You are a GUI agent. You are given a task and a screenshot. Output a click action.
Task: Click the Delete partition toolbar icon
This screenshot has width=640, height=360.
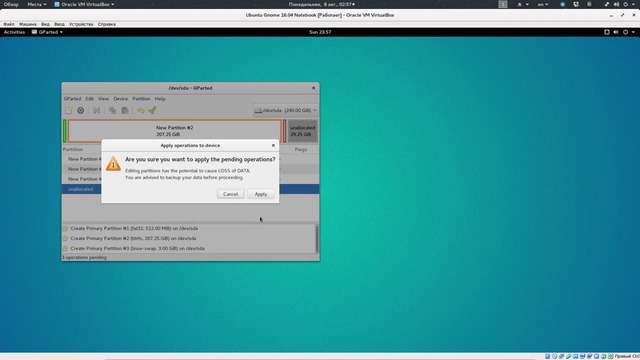[x=81, y=110]
